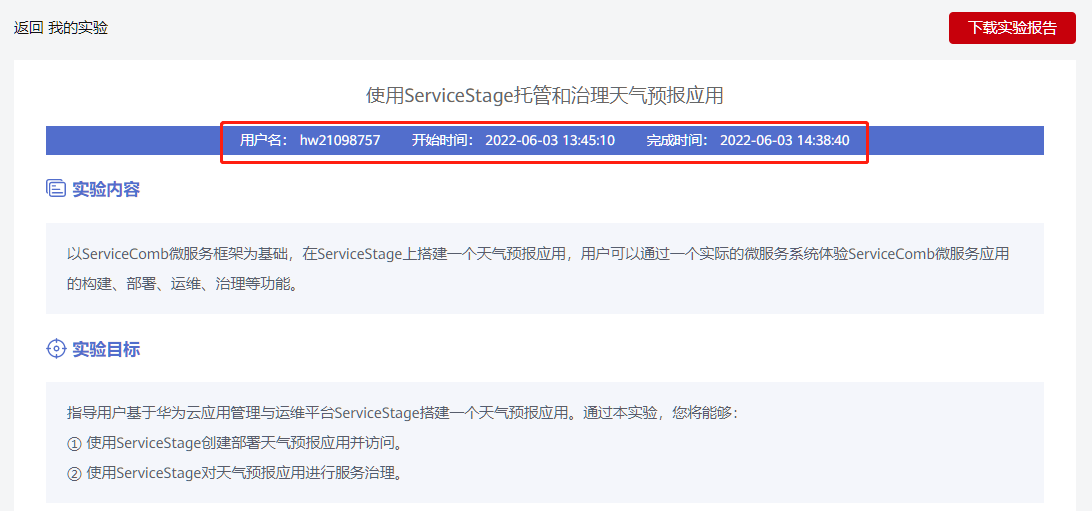Click objective ① 使用ServiceStage创建部署天气预报应用并访问
This screenshot has height=511, width=1092.
(x=235, y=443)
